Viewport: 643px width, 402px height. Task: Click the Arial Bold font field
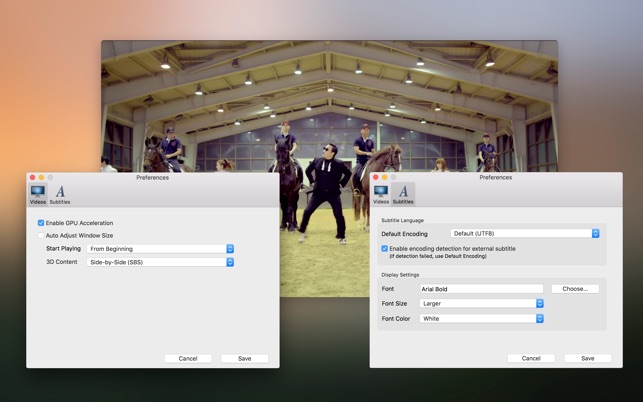tap(482, 289)
